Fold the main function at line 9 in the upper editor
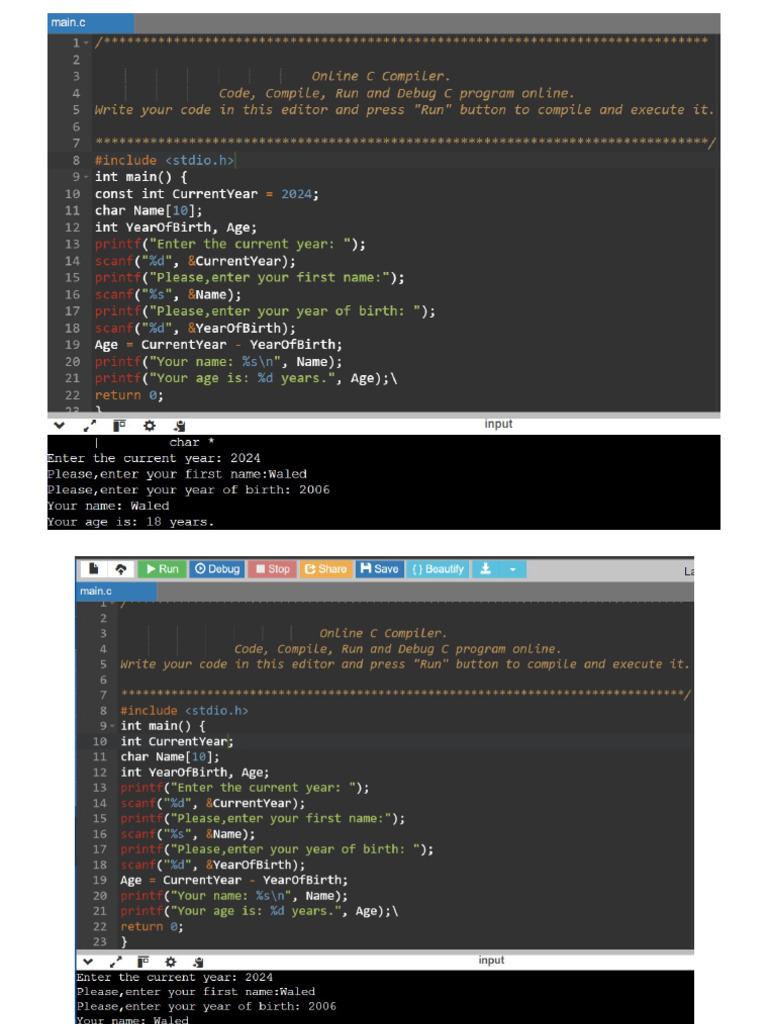The image size is (768, 1024). pos(86,177)
